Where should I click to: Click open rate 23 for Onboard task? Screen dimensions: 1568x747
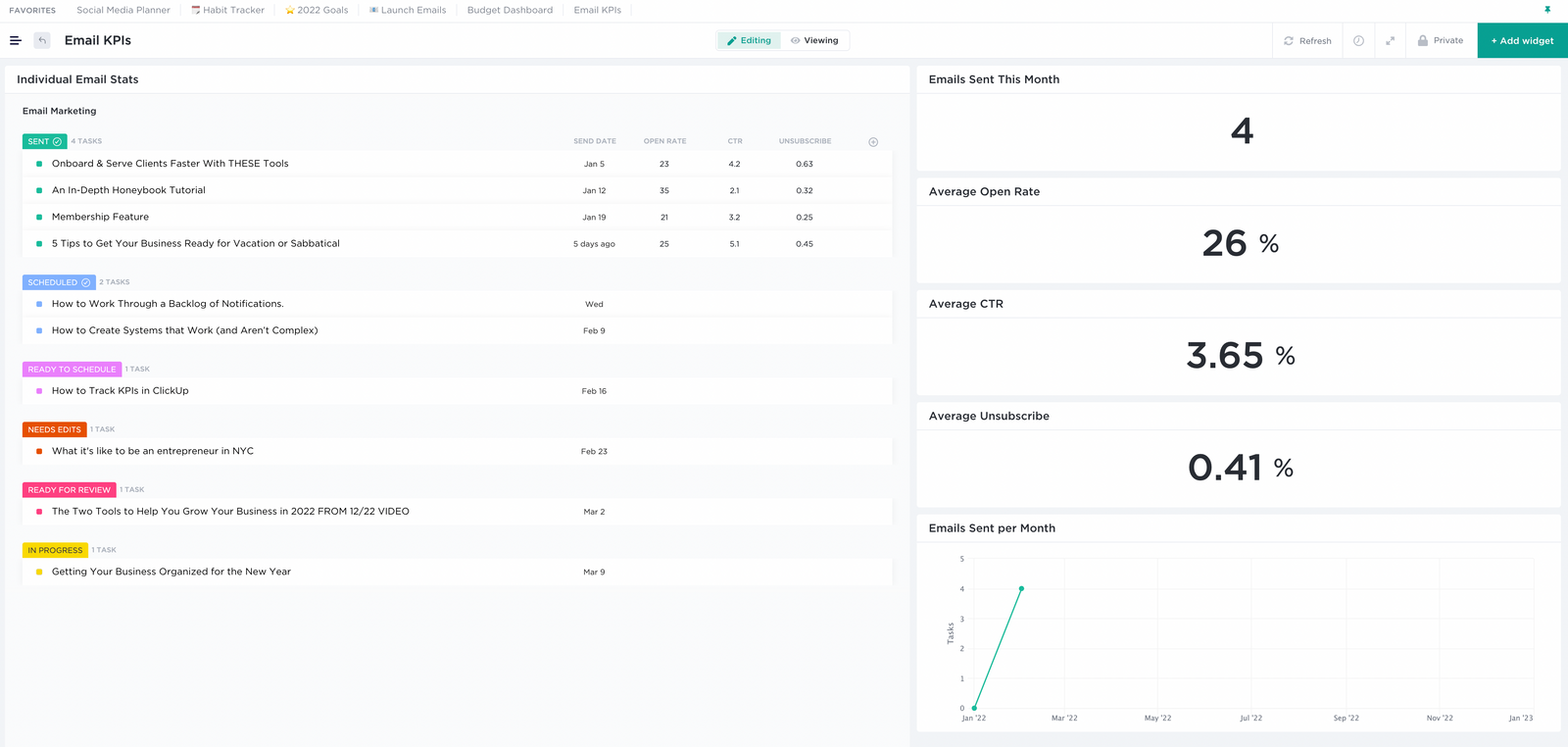[x=664, y=164]
